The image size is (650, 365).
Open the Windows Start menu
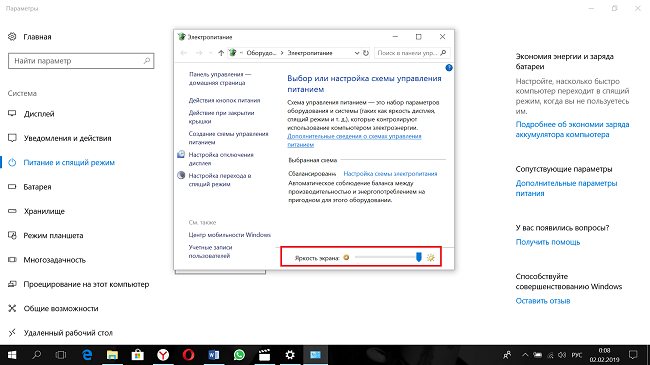point(12,355)
